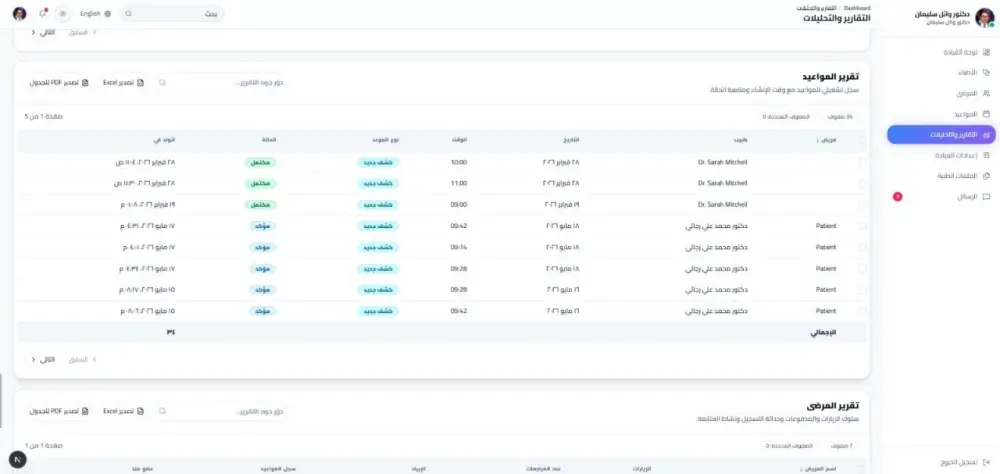The width and height of the screenshot is (1000, 474).
Task: Click تصدير Excel in تقرير المرضى
Action: tap(124, 411)
